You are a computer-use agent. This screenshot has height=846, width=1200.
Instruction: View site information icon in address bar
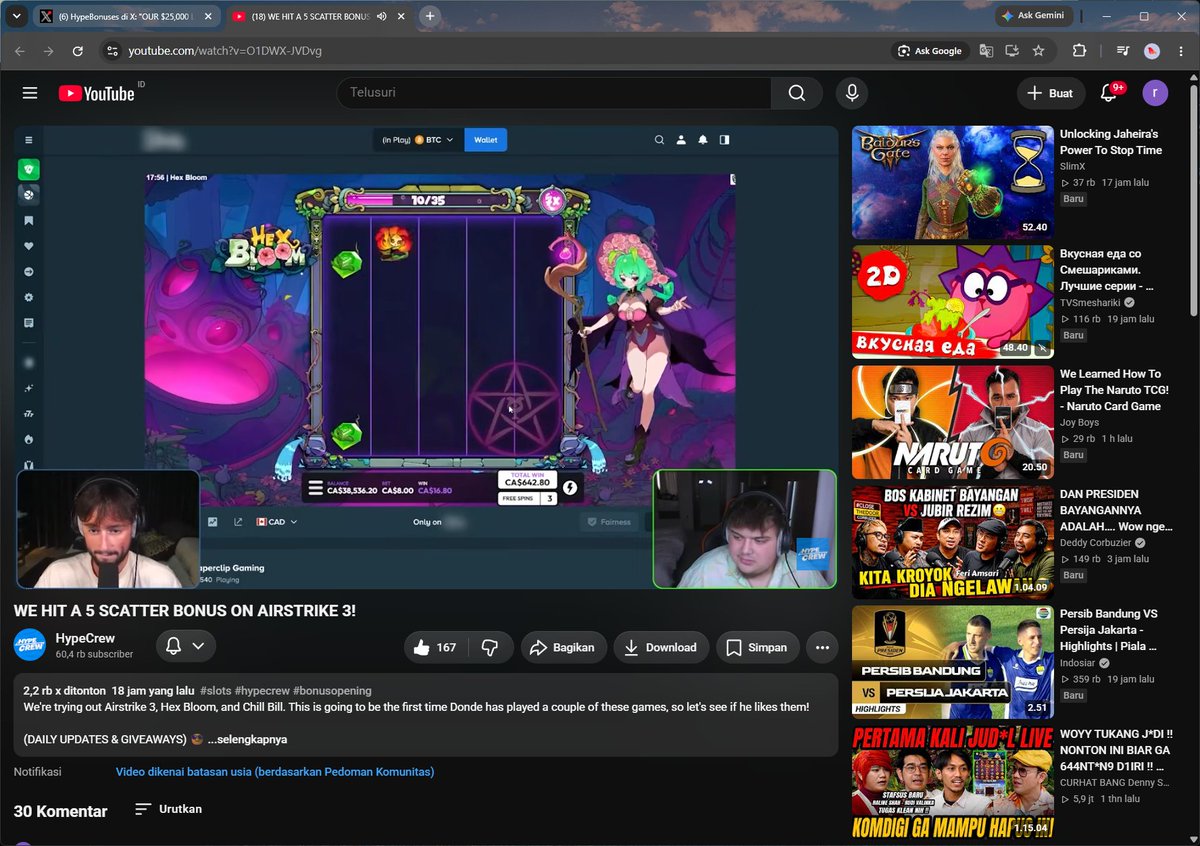(111, 51)
